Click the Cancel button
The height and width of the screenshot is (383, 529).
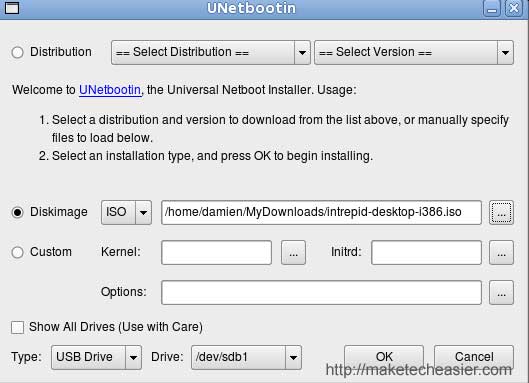click(474, 356)
